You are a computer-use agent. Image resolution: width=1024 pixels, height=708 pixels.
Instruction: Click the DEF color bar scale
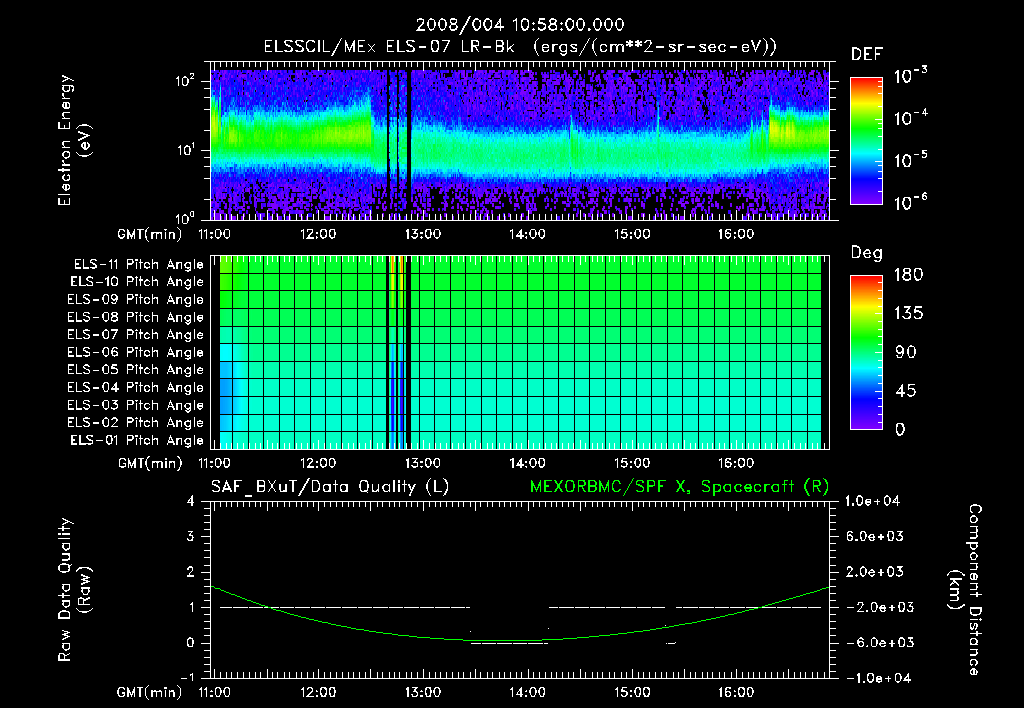tap(866, 140)
